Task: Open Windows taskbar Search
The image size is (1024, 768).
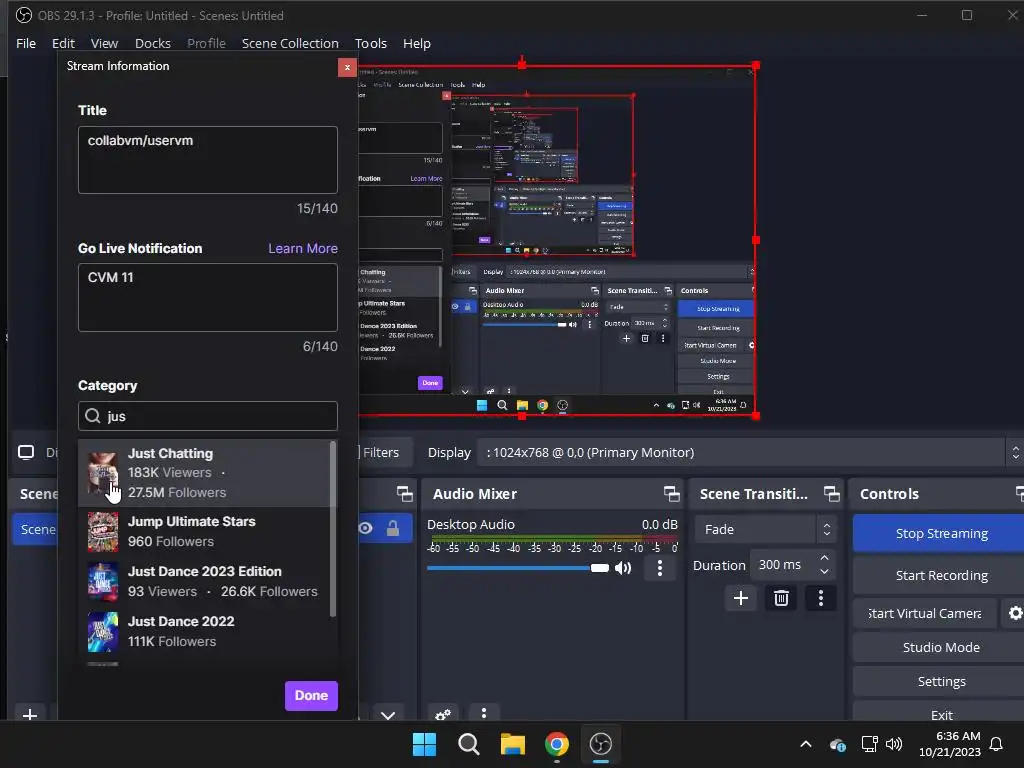Action: tap(468, 744)
